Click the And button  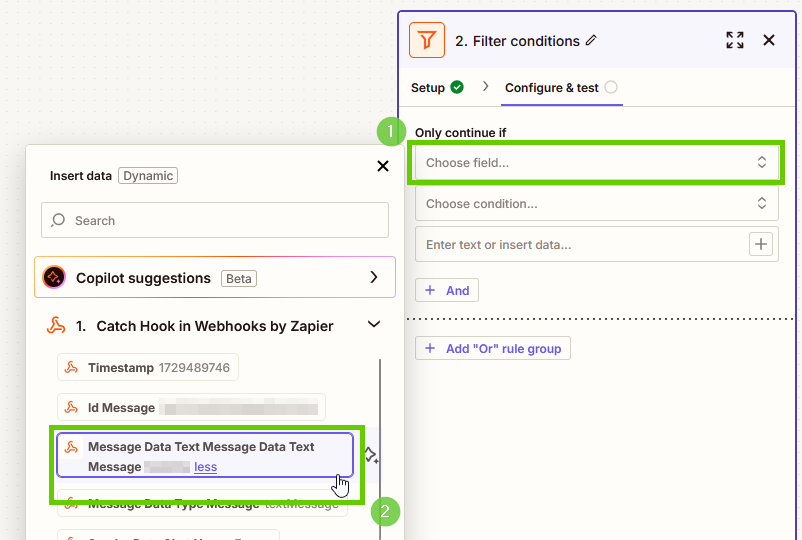447,290
